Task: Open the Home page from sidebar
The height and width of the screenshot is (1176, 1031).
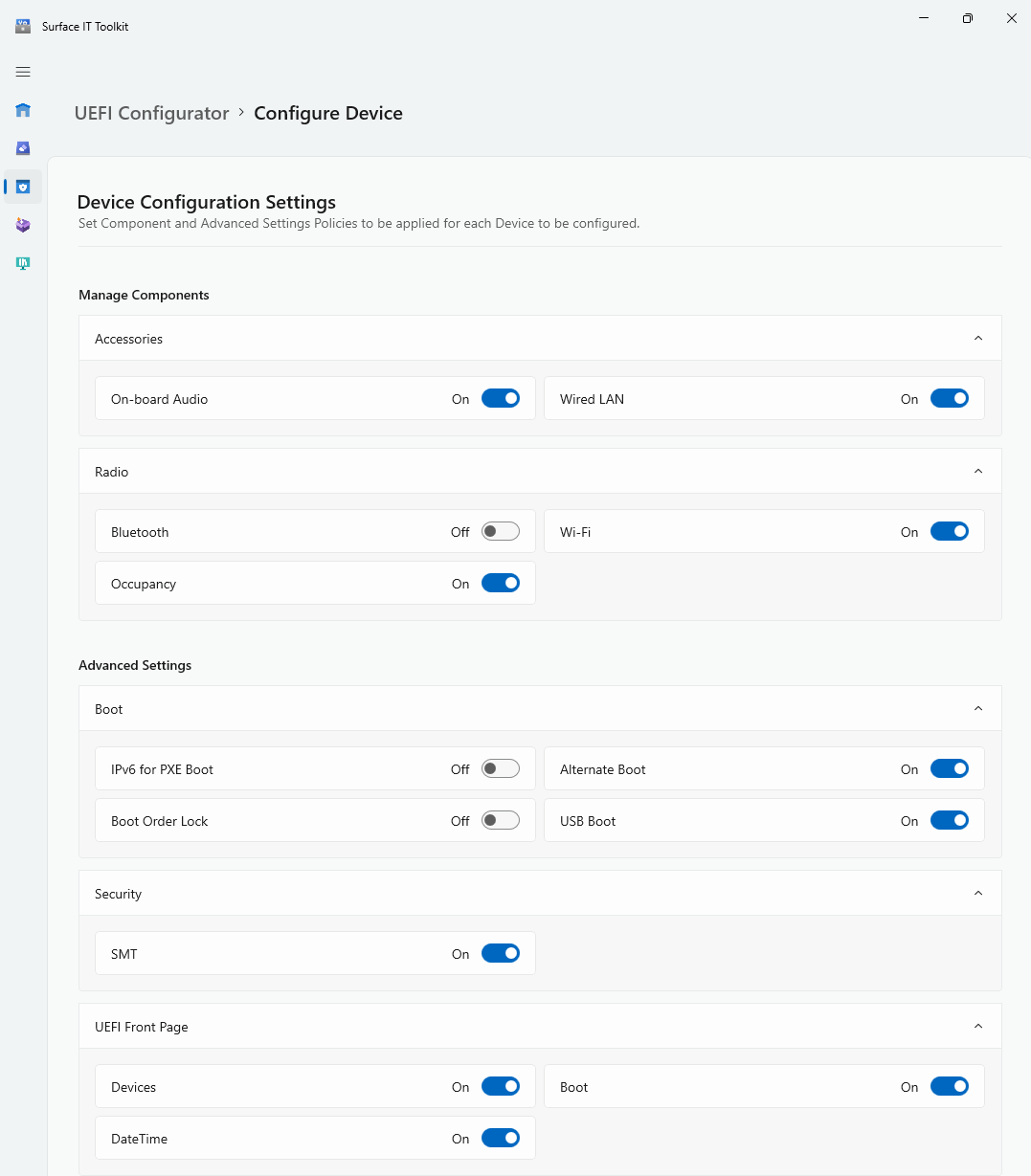Action: [22, 110]
